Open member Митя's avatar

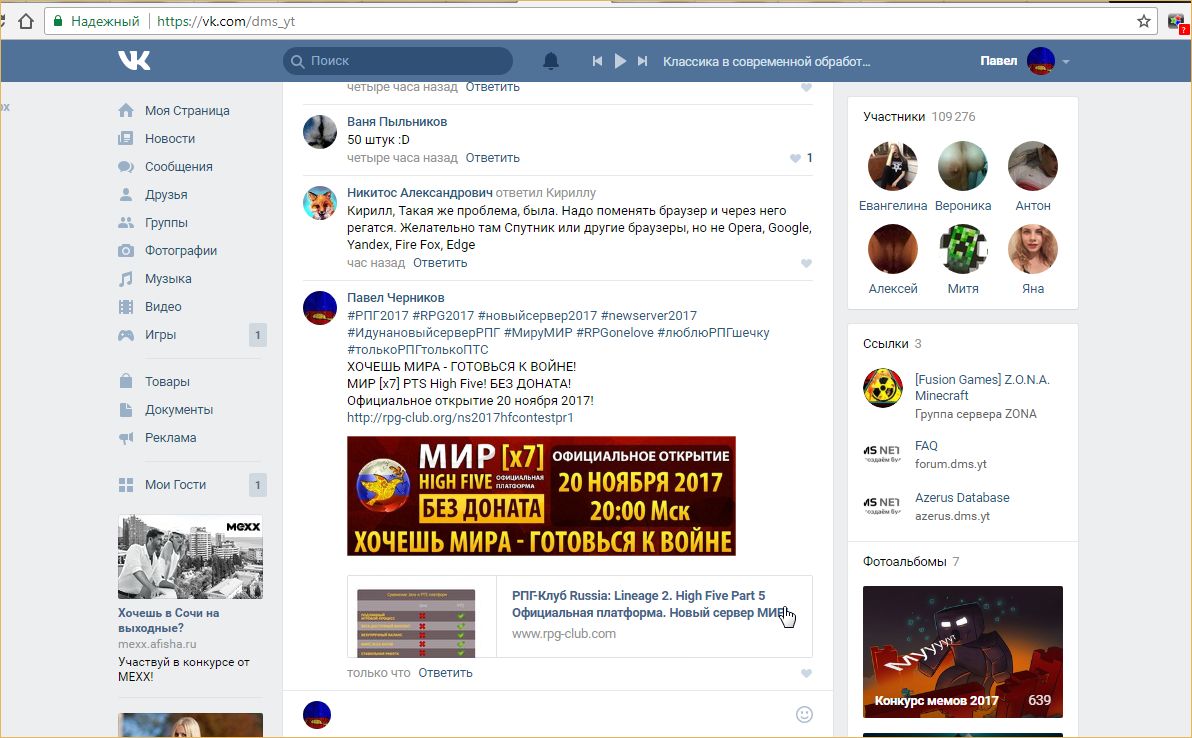962,250
